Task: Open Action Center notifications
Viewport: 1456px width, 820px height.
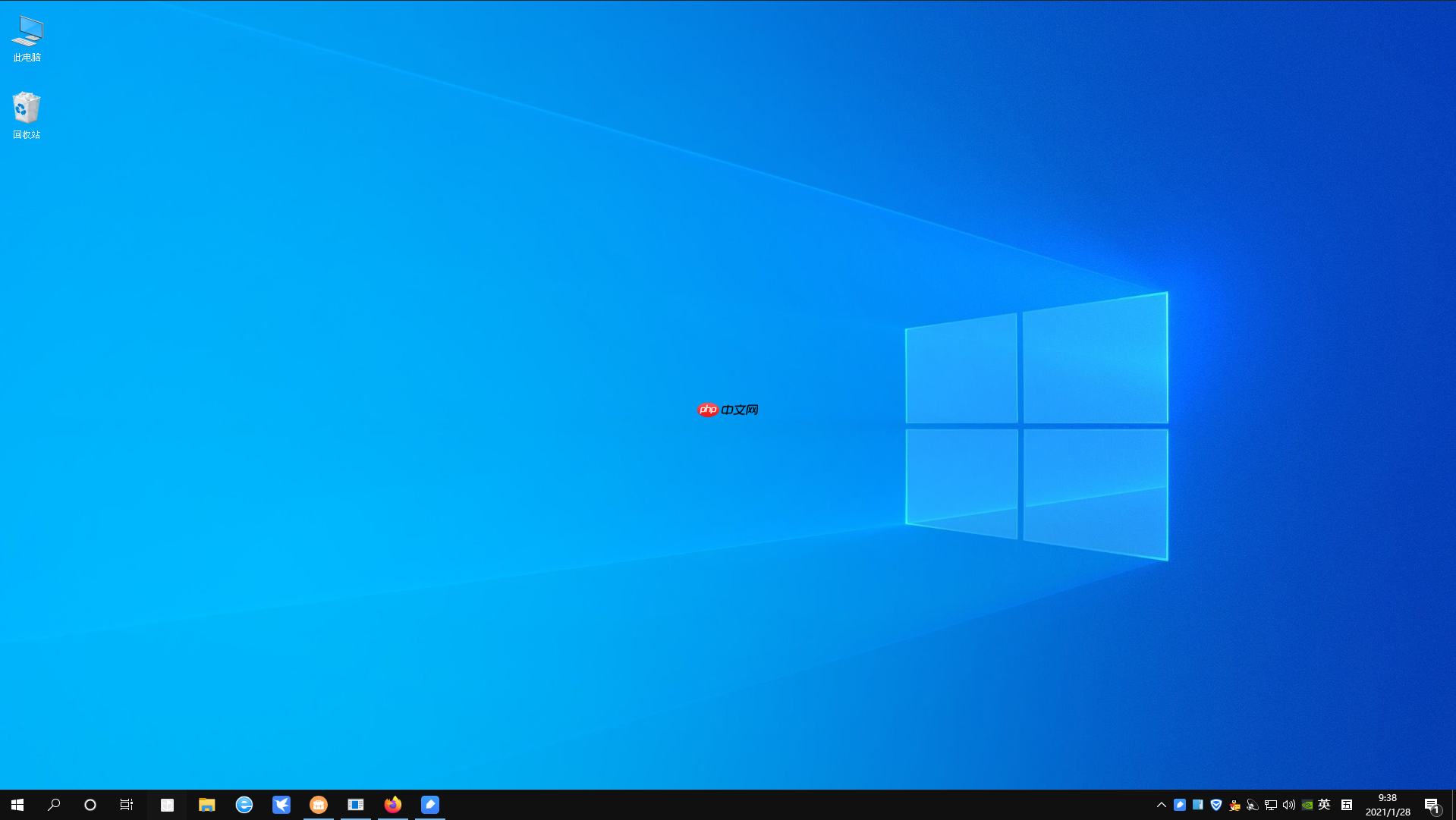Action: tap(1430, 805)
